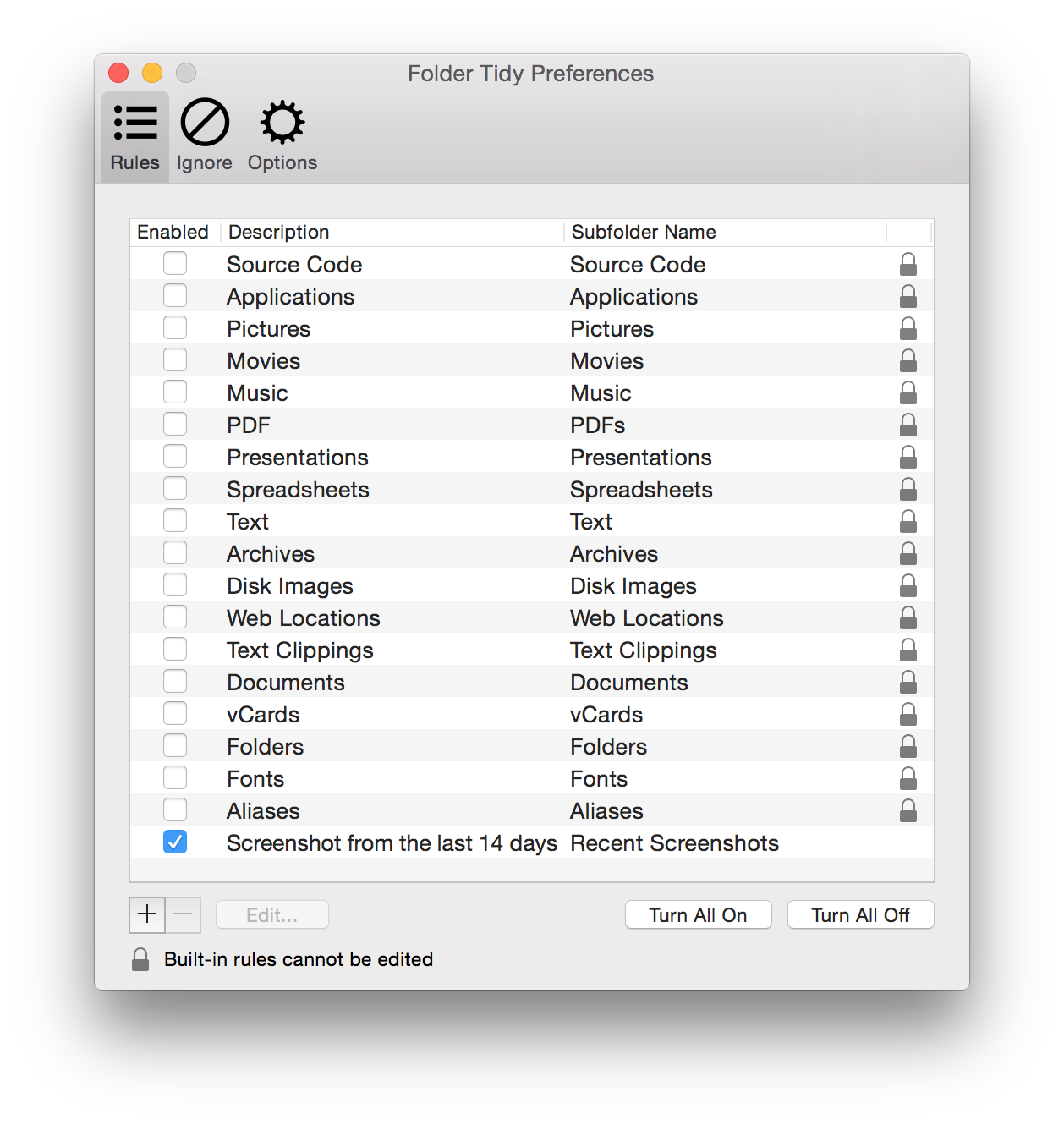This screenshot has height=1125, width=1064.
Task: Open the Options gear tab
Action: [282, 136]
